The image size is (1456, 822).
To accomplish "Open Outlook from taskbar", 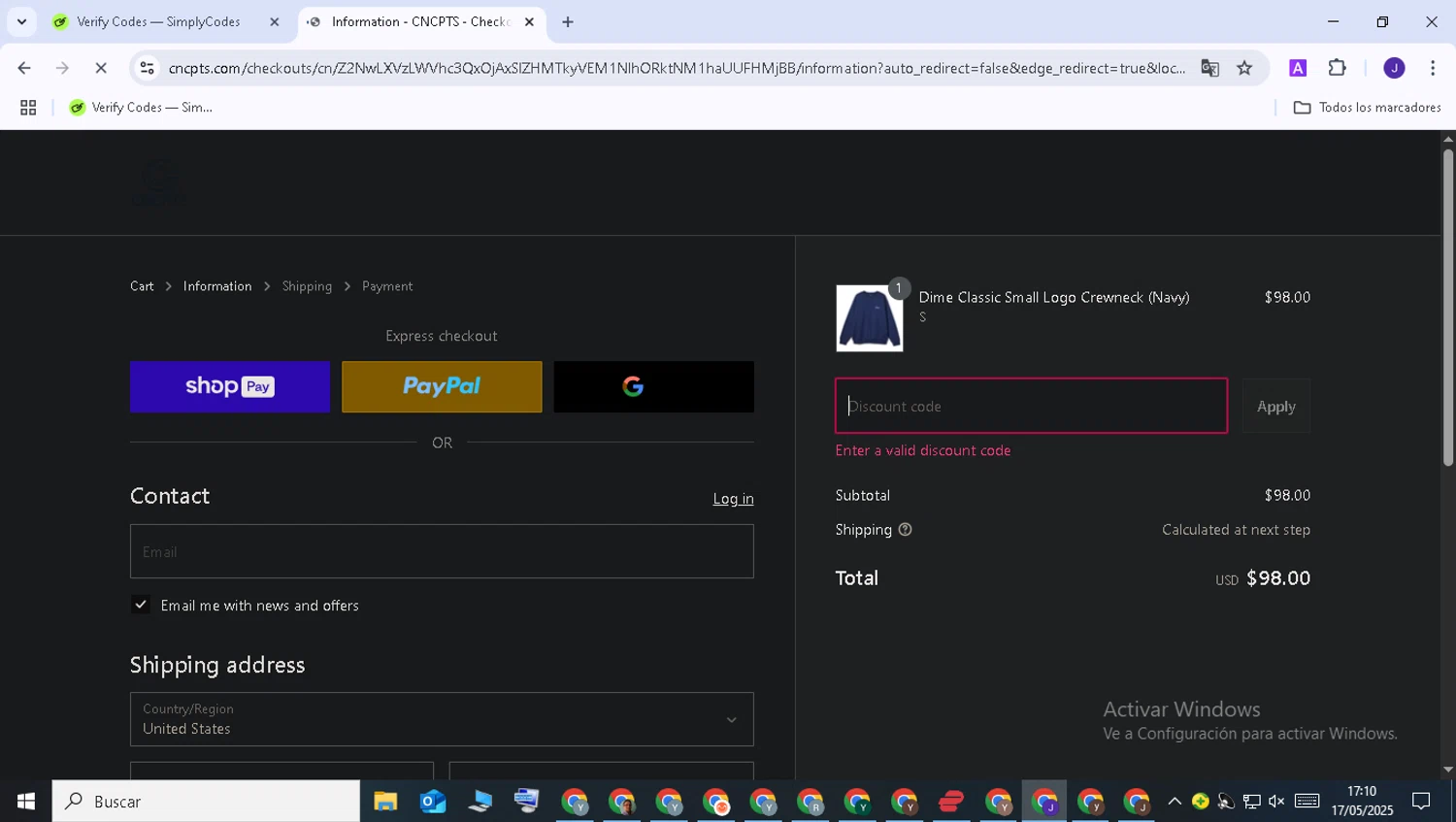I will (433, 802).
